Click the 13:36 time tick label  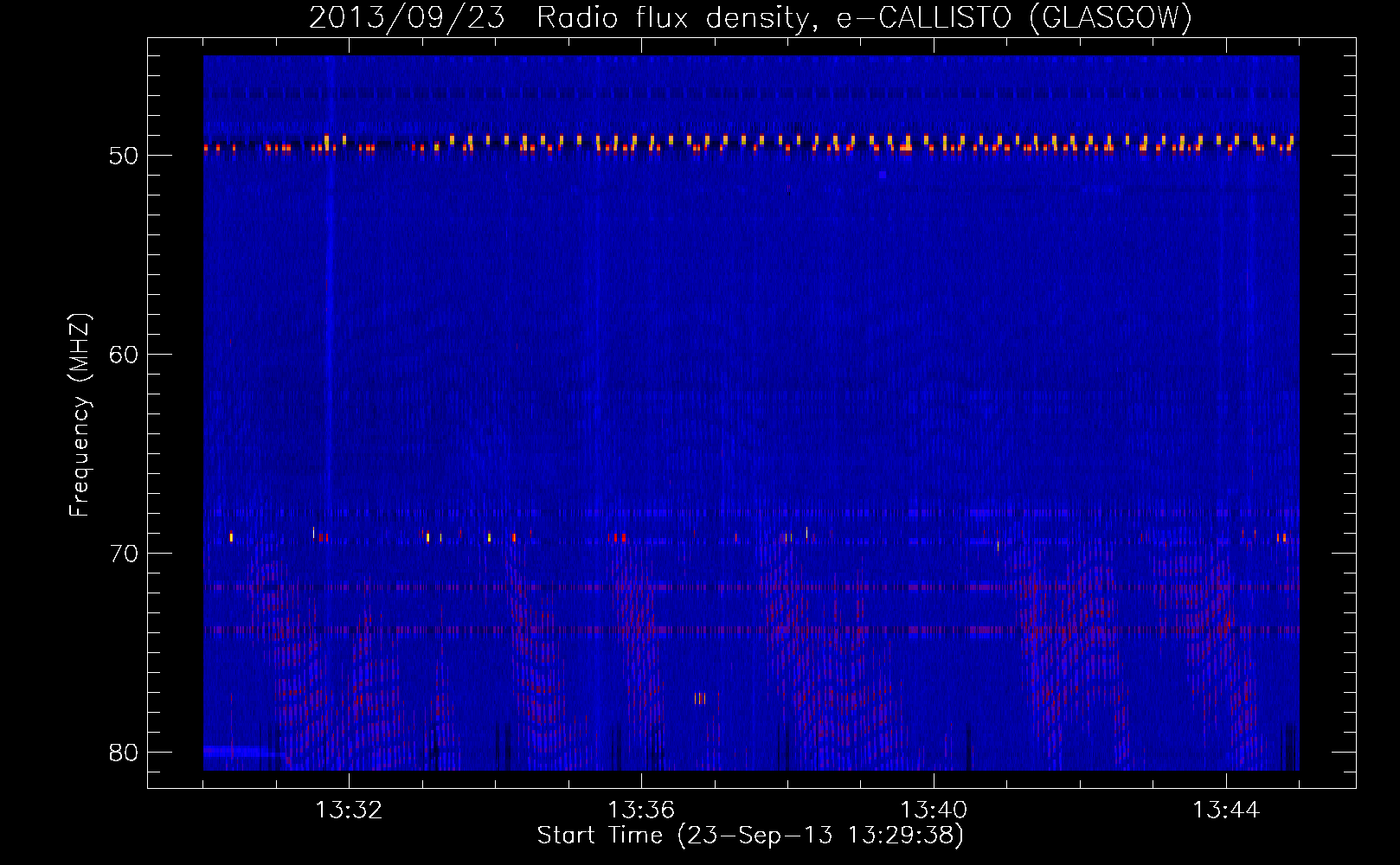tap(641, 811)
